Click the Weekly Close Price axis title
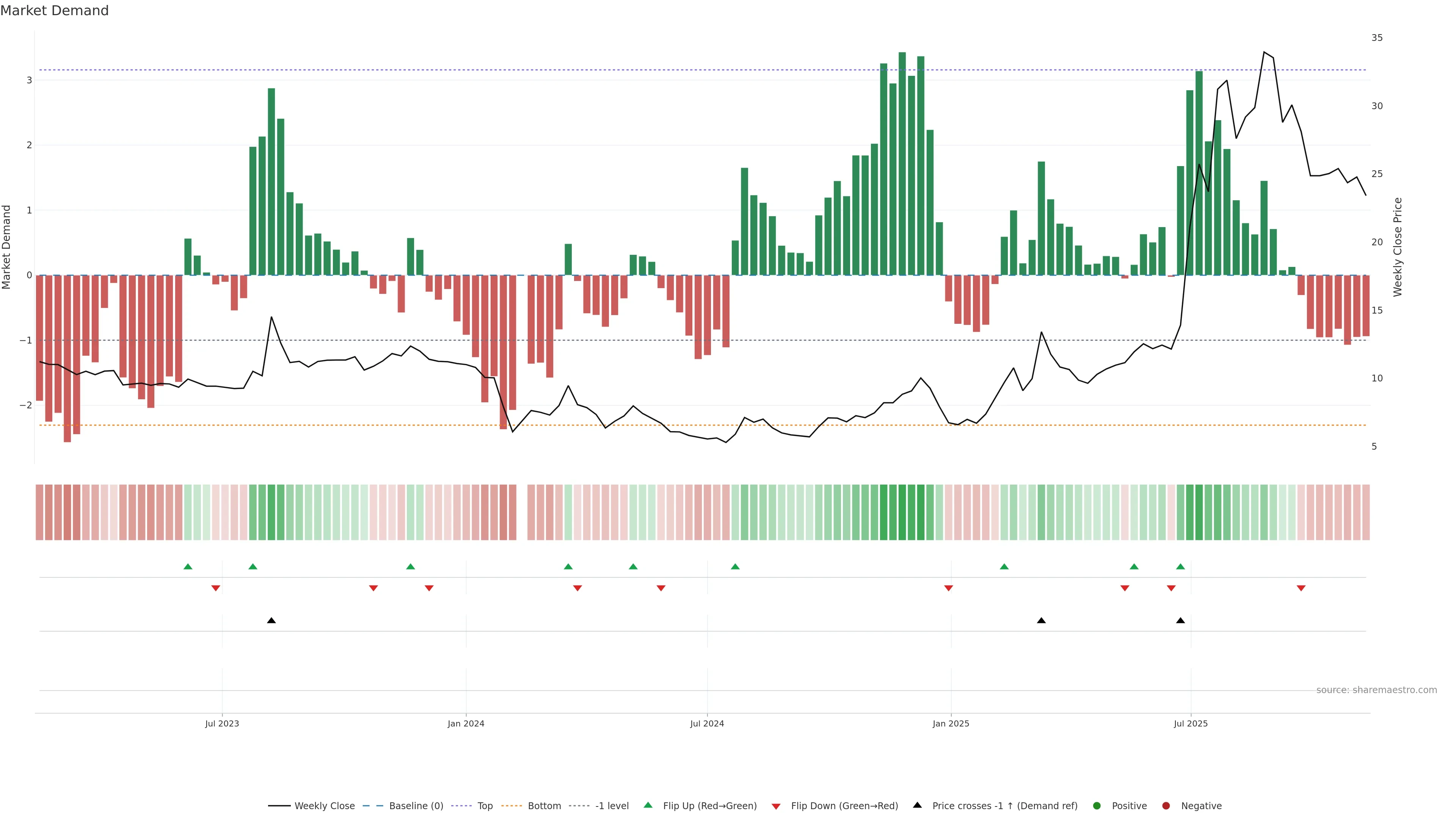 tap(1398, 247)
